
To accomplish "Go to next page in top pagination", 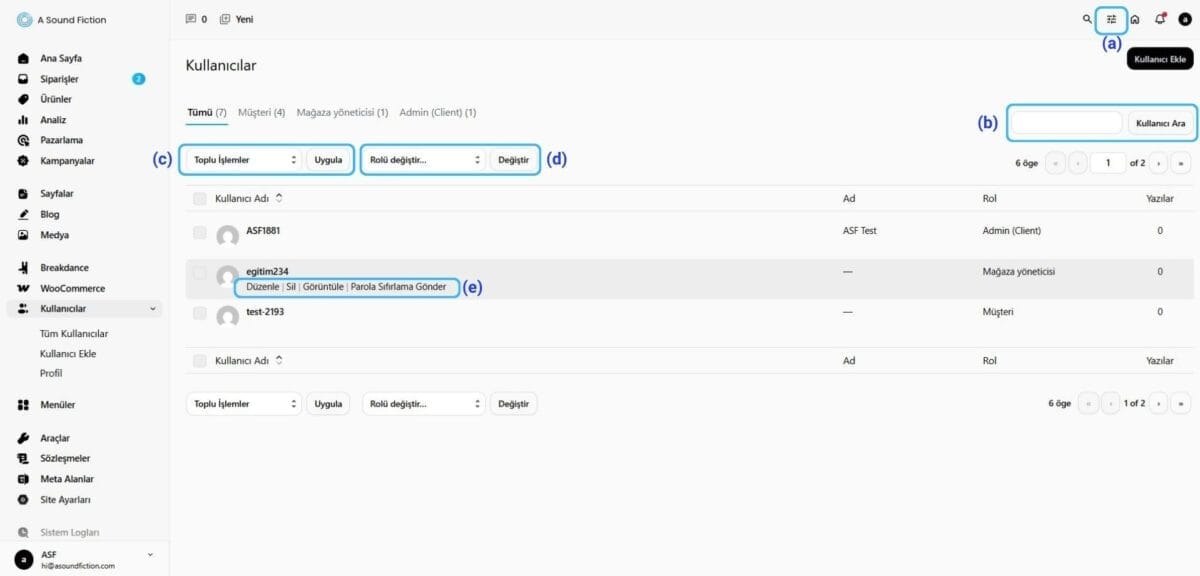I will coord(1159,163).
